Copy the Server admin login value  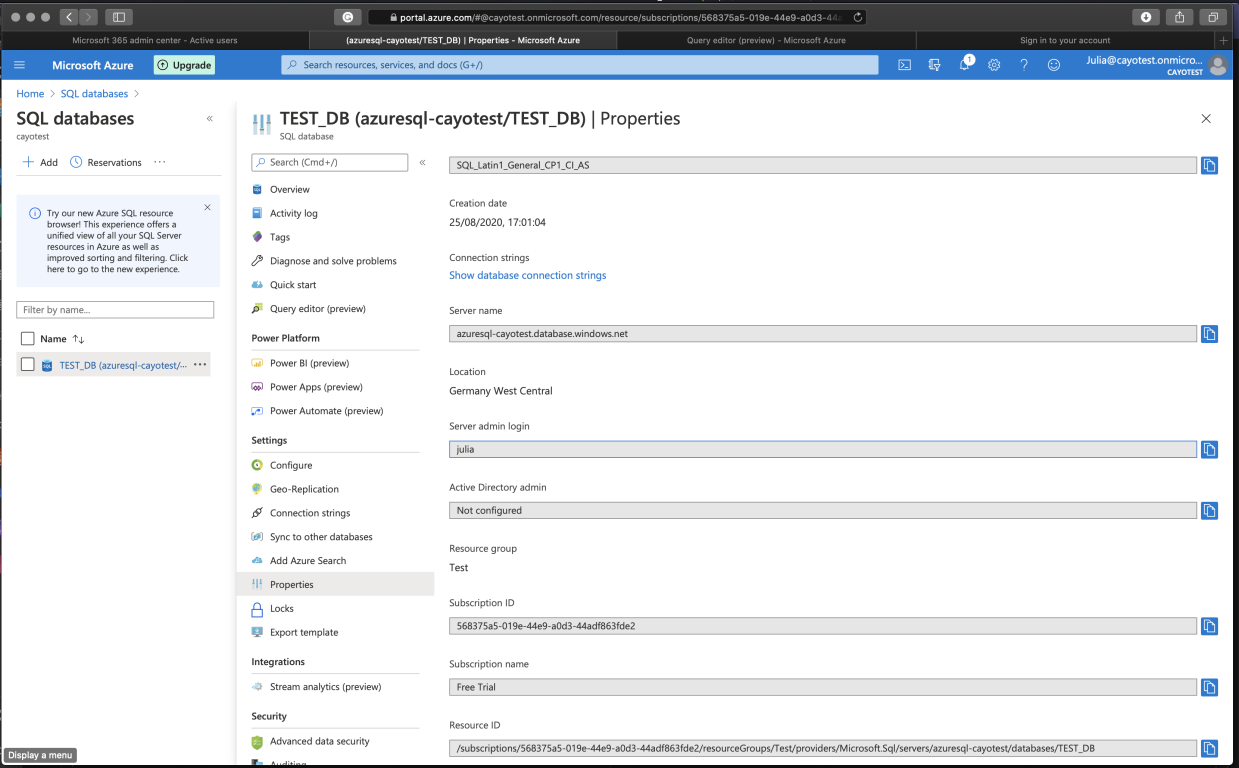point(1209,449)
